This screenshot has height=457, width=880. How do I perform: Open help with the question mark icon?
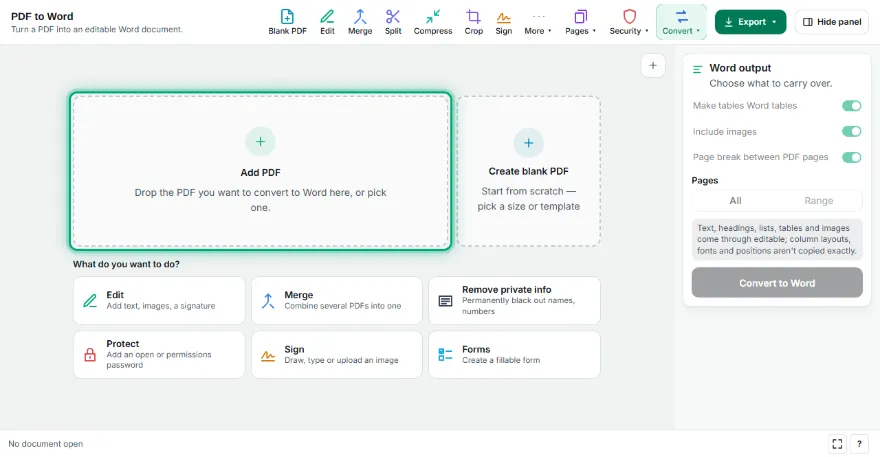point(859,444)
